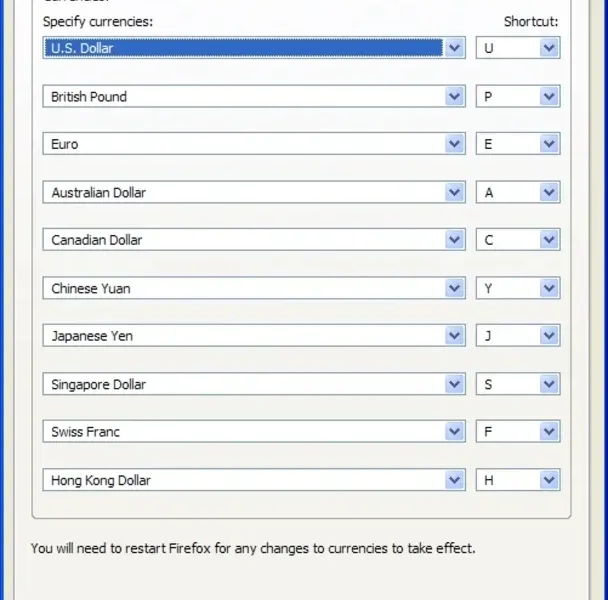Expand the shortcut H dropdown
The height and width of the screenshot is (600, 608).
[549, 480]
